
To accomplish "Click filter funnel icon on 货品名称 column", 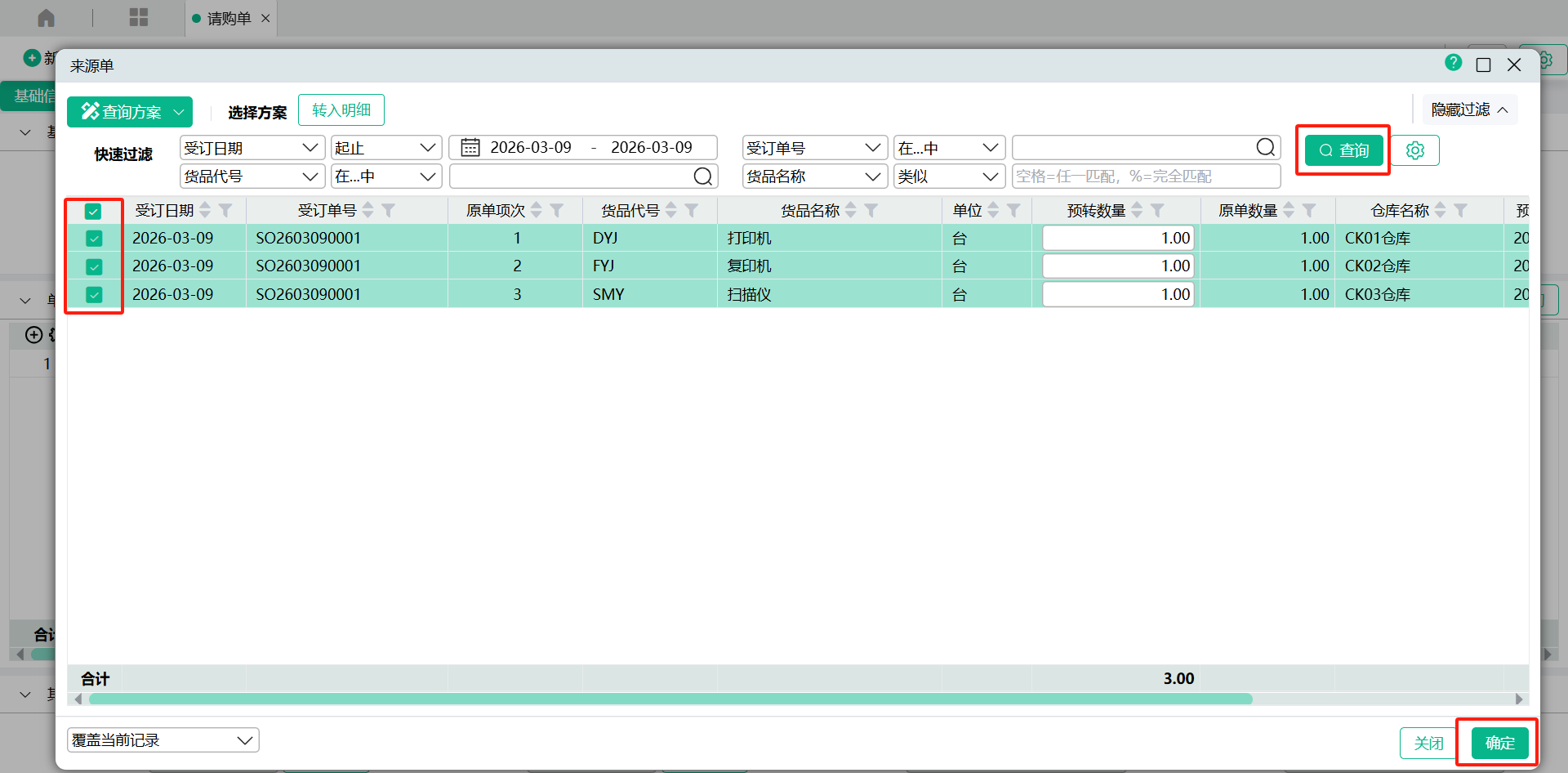I will coord(871,211).
